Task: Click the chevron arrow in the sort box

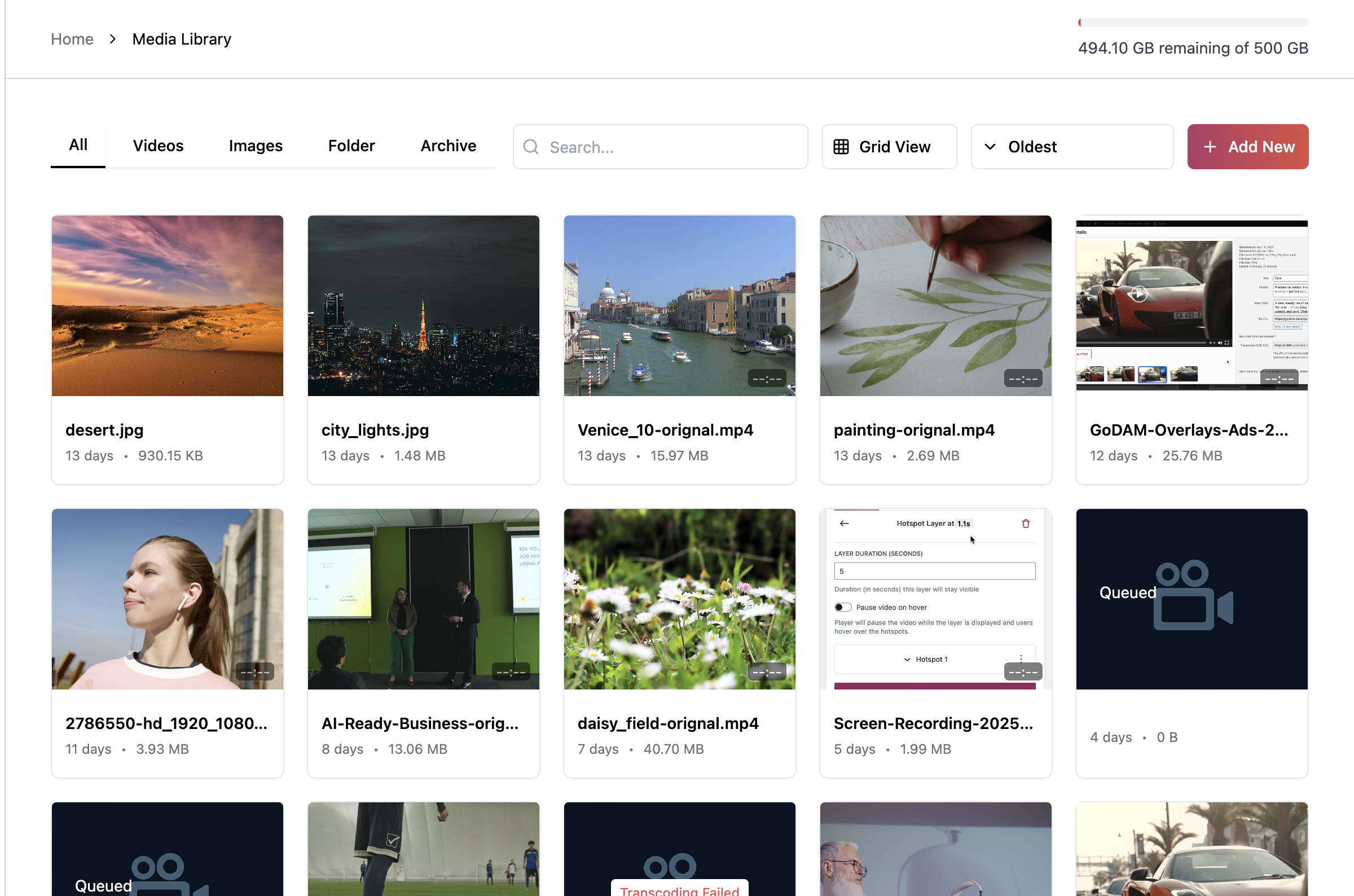Action: [990, 147]
